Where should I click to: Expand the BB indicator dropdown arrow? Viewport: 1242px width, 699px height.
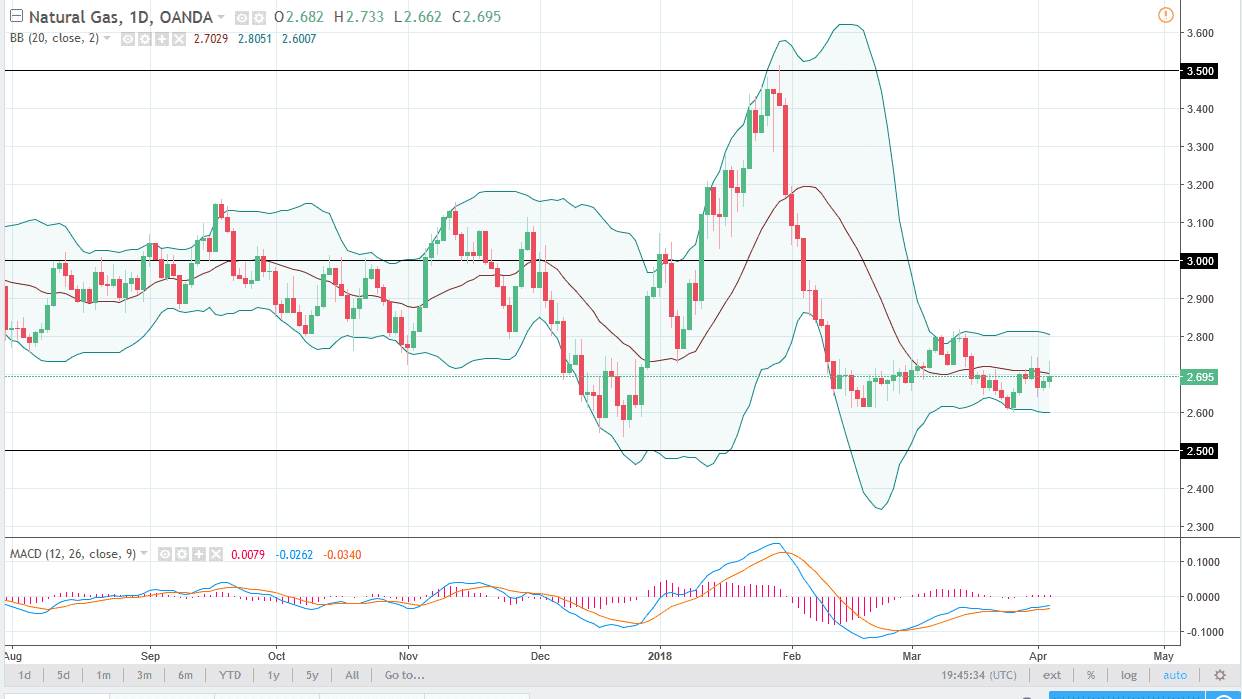click(107, 39)
